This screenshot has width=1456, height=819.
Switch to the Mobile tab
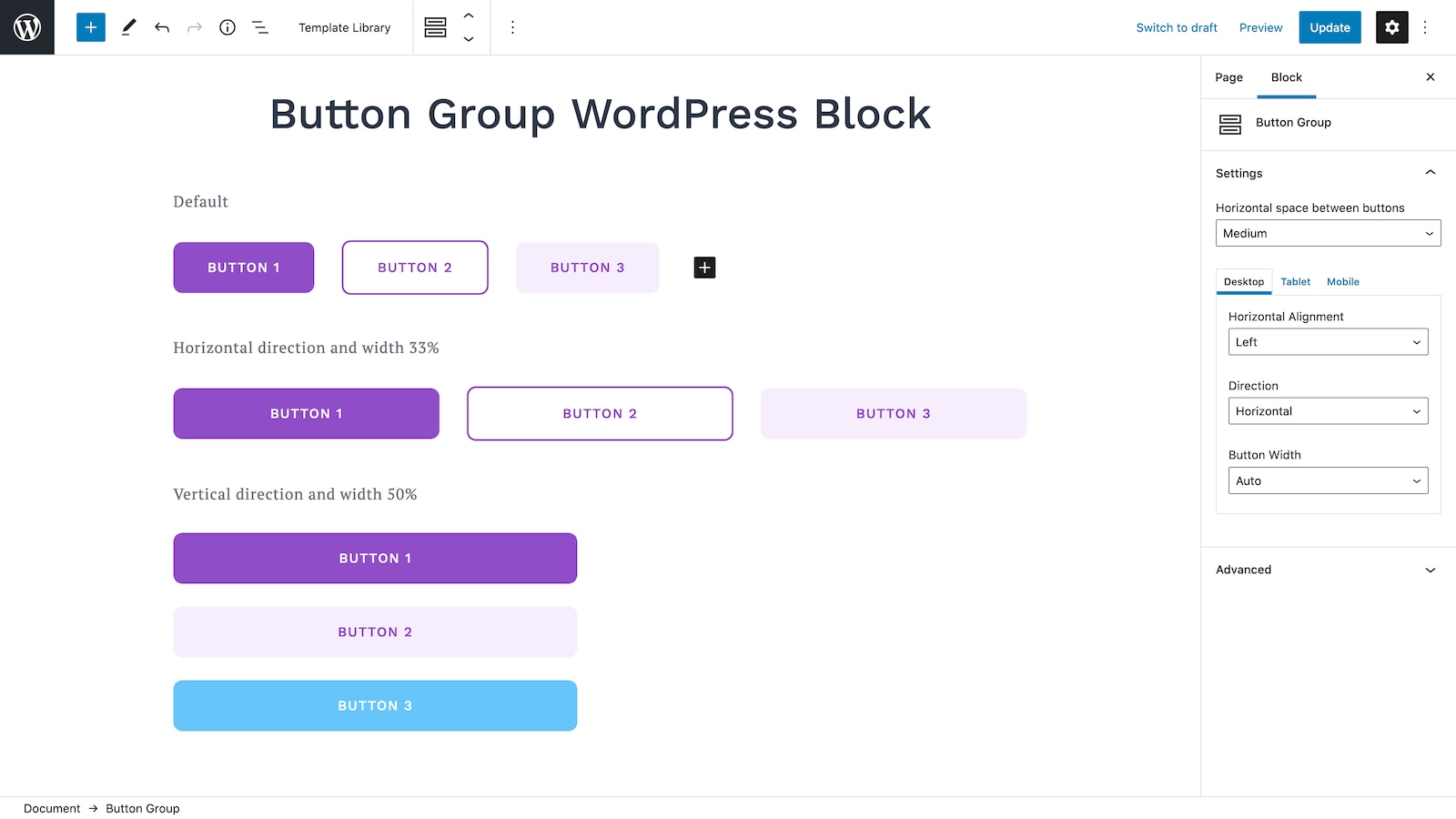tap(1342, 282)
